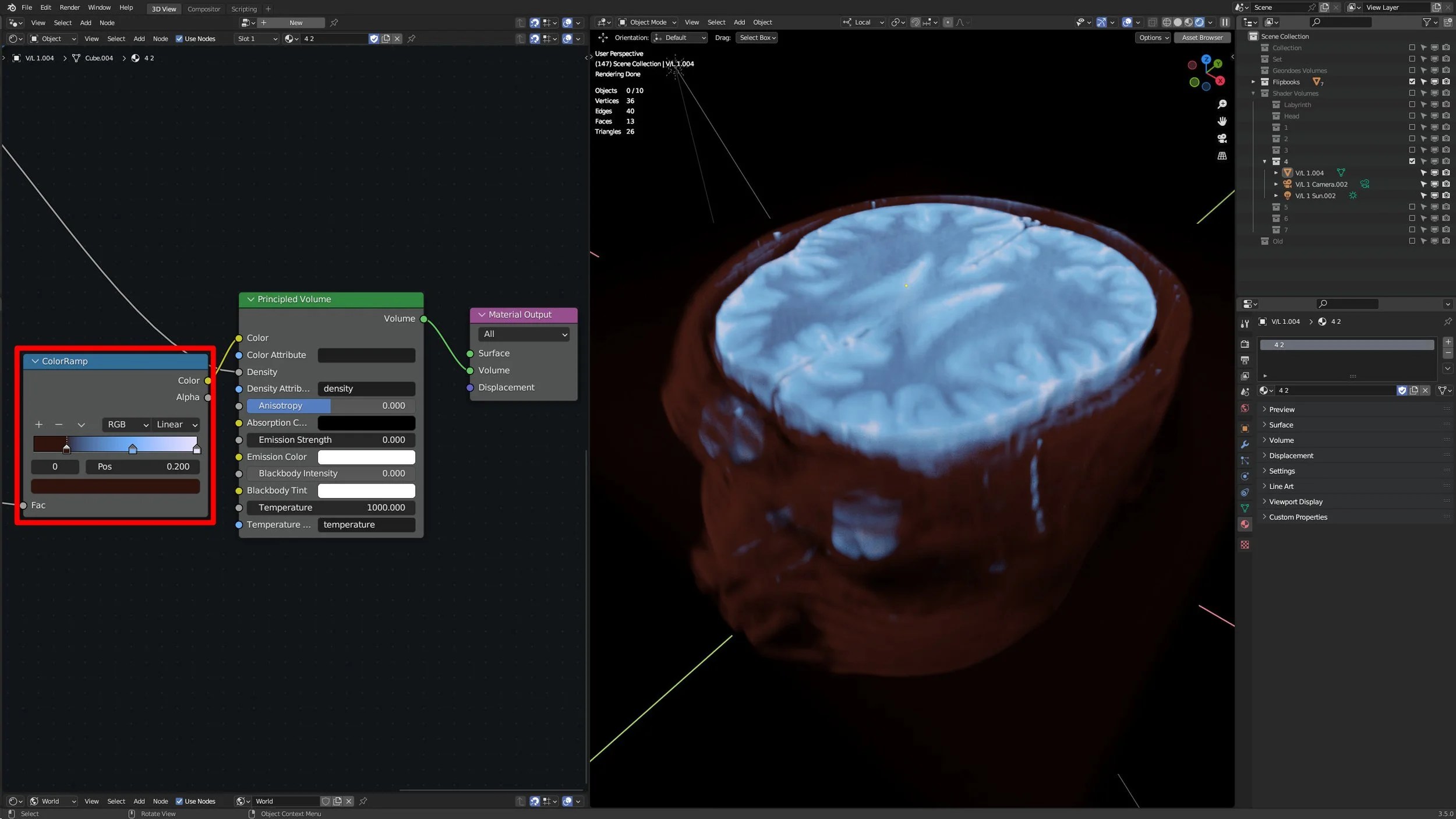Click the Asset Browser button
This screenshot has width=1456, height=819.
(x=1202, y=38)
